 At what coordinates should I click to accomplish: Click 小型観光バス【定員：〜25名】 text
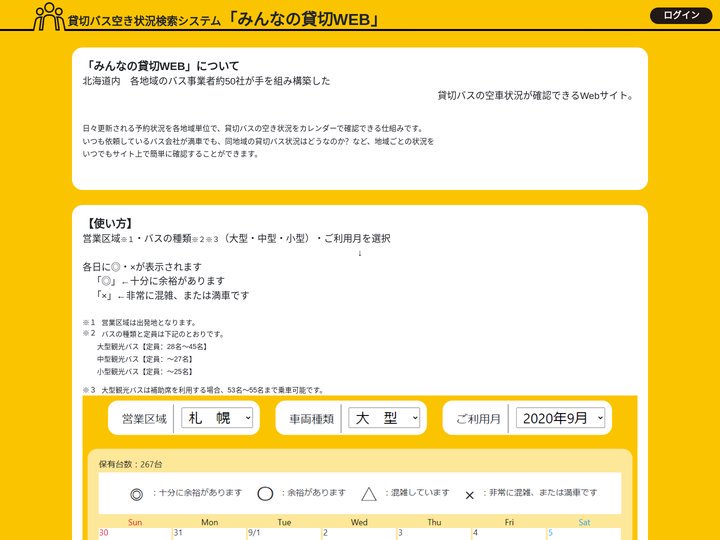(x=146, y=371)
